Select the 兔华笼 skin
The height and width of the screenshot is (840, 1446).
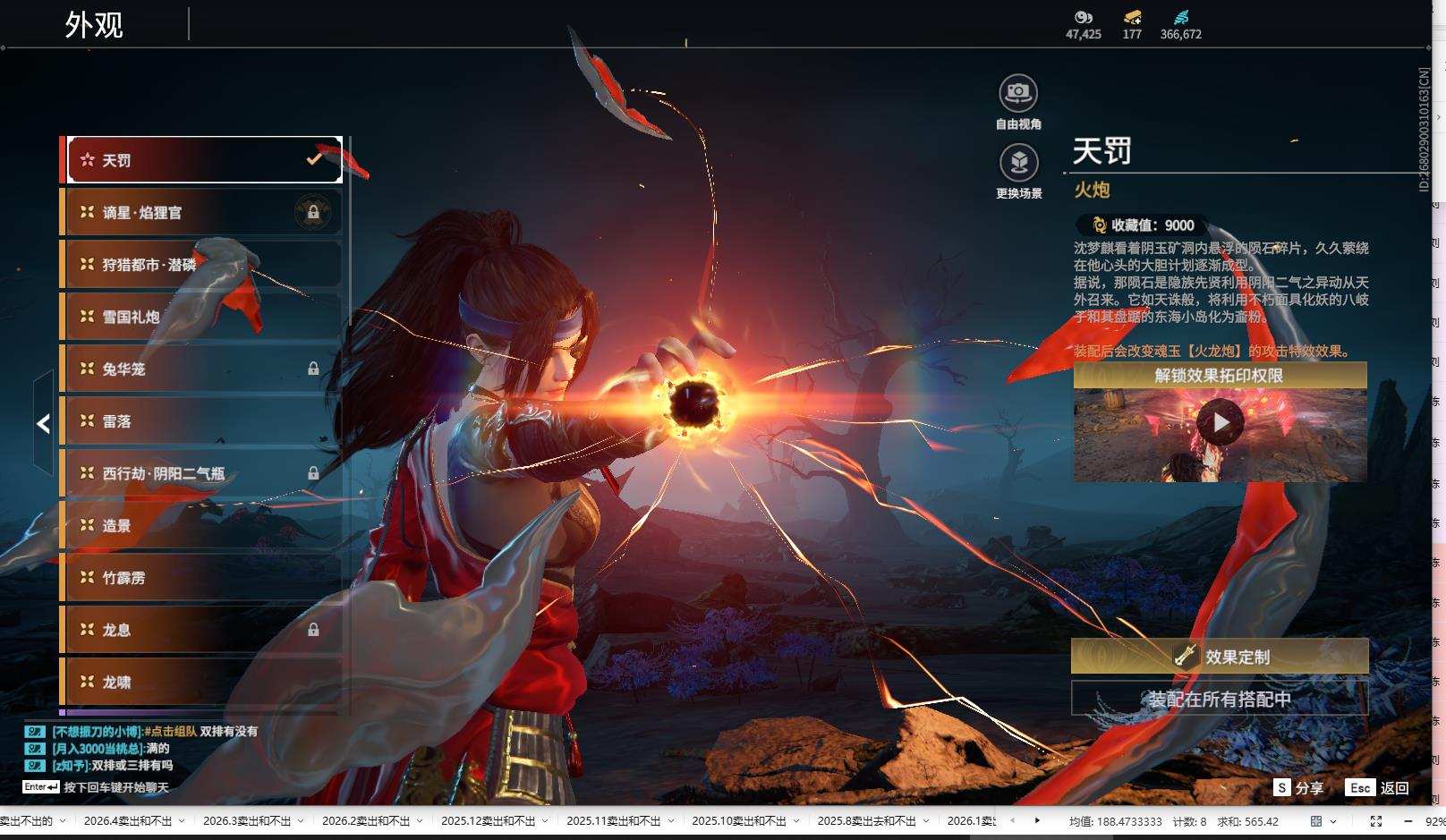click(x=200, y=369)
